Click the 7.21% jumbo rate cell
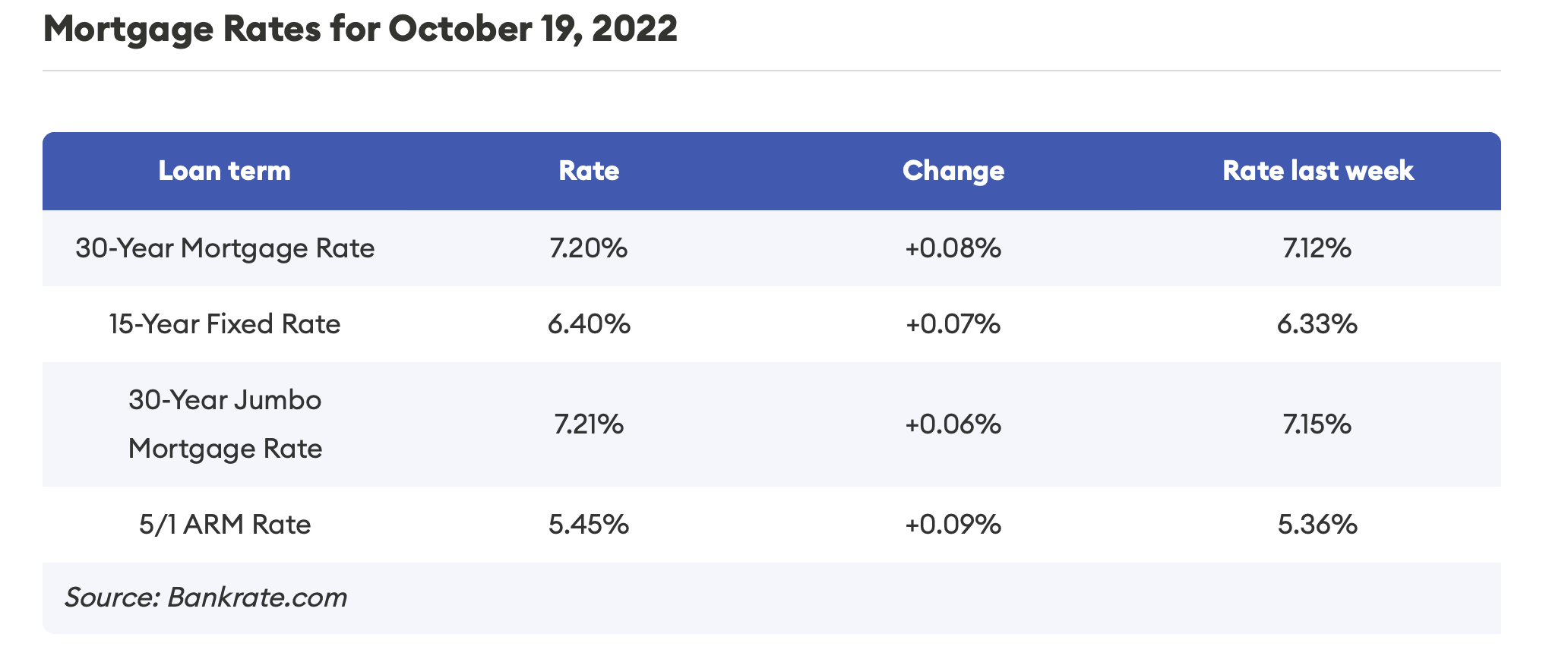 click(589, 424)
